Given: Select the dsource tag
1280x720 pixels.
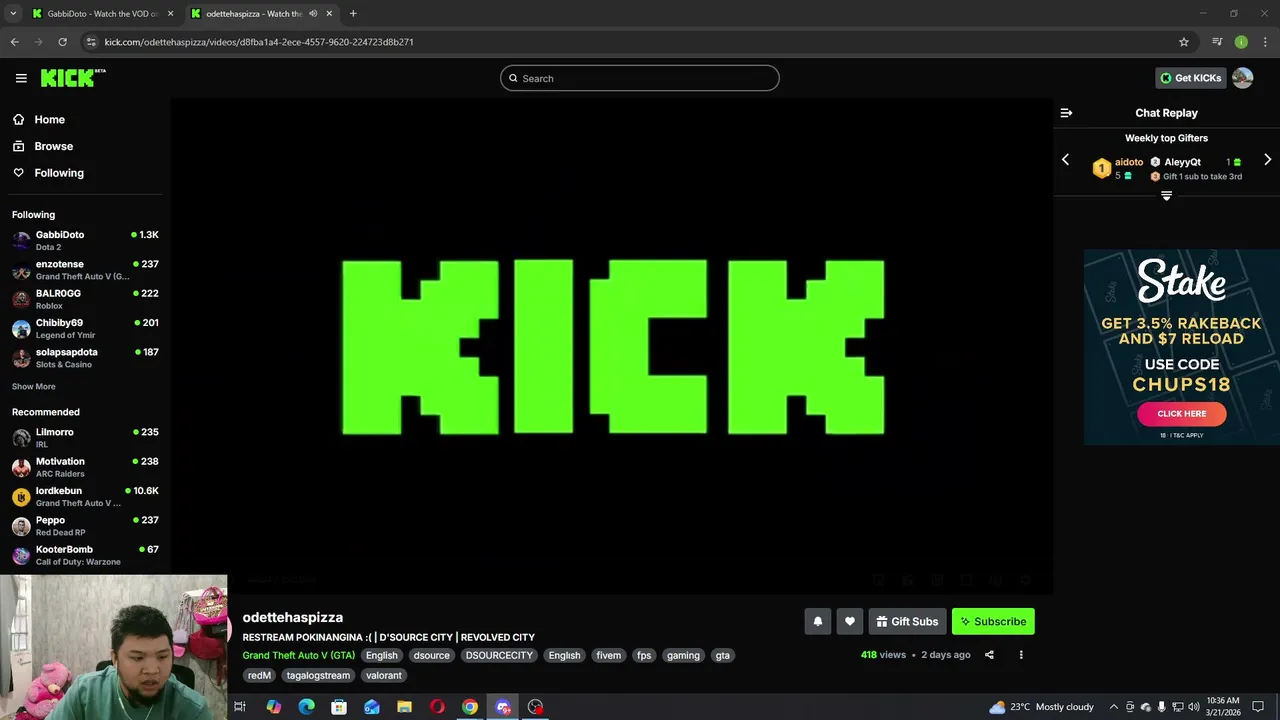Looking at the screenshot, I should (x=432, y=655).
